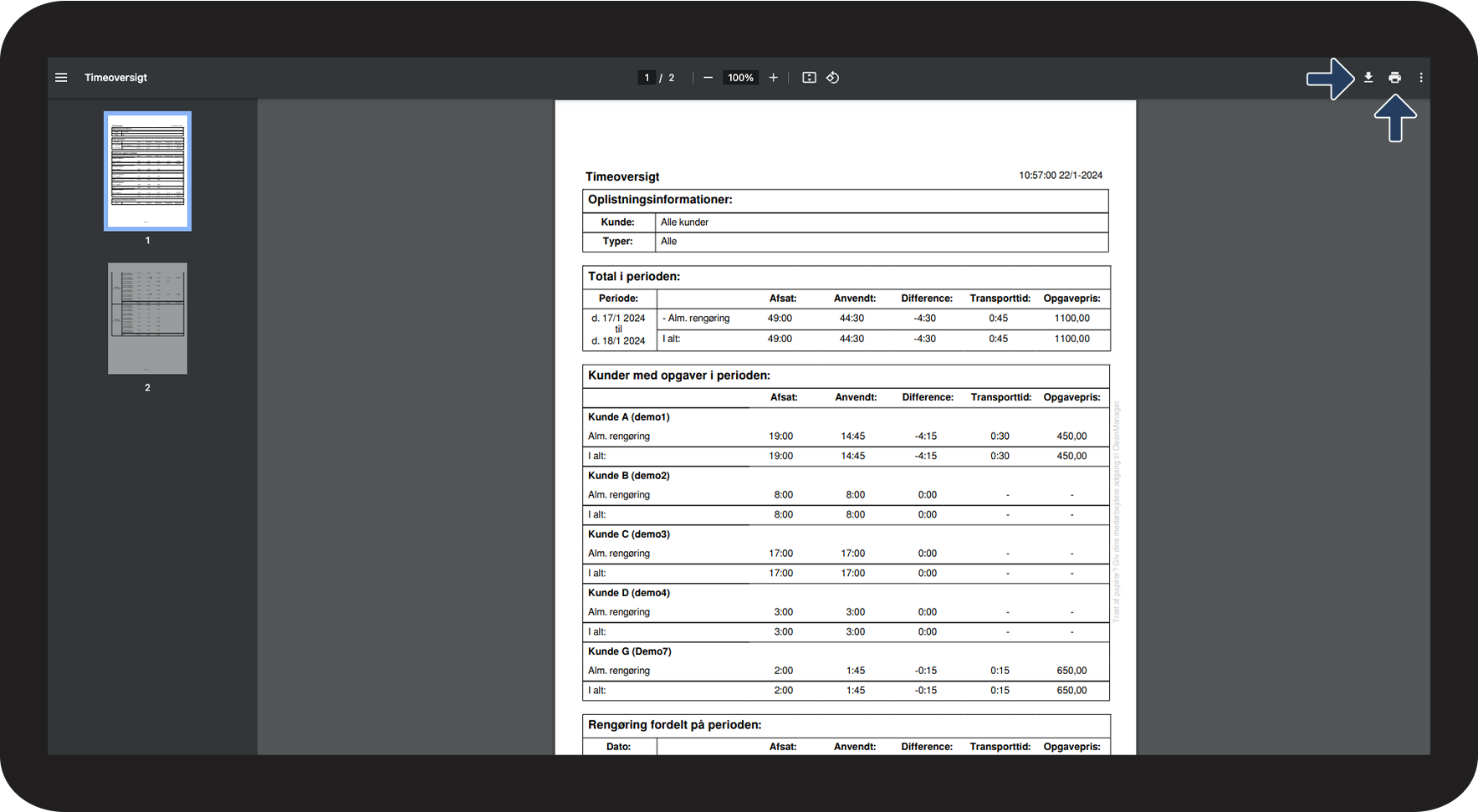
Task: Download the Timeoversigt PDF
Action: click(x=1368, y=78)
